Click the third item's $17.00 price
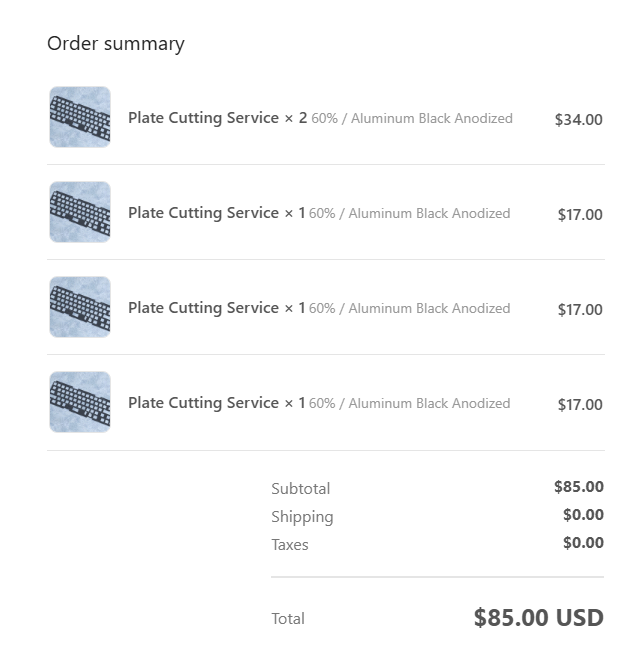The image size is (618, 653). click(x=580, y=310)
